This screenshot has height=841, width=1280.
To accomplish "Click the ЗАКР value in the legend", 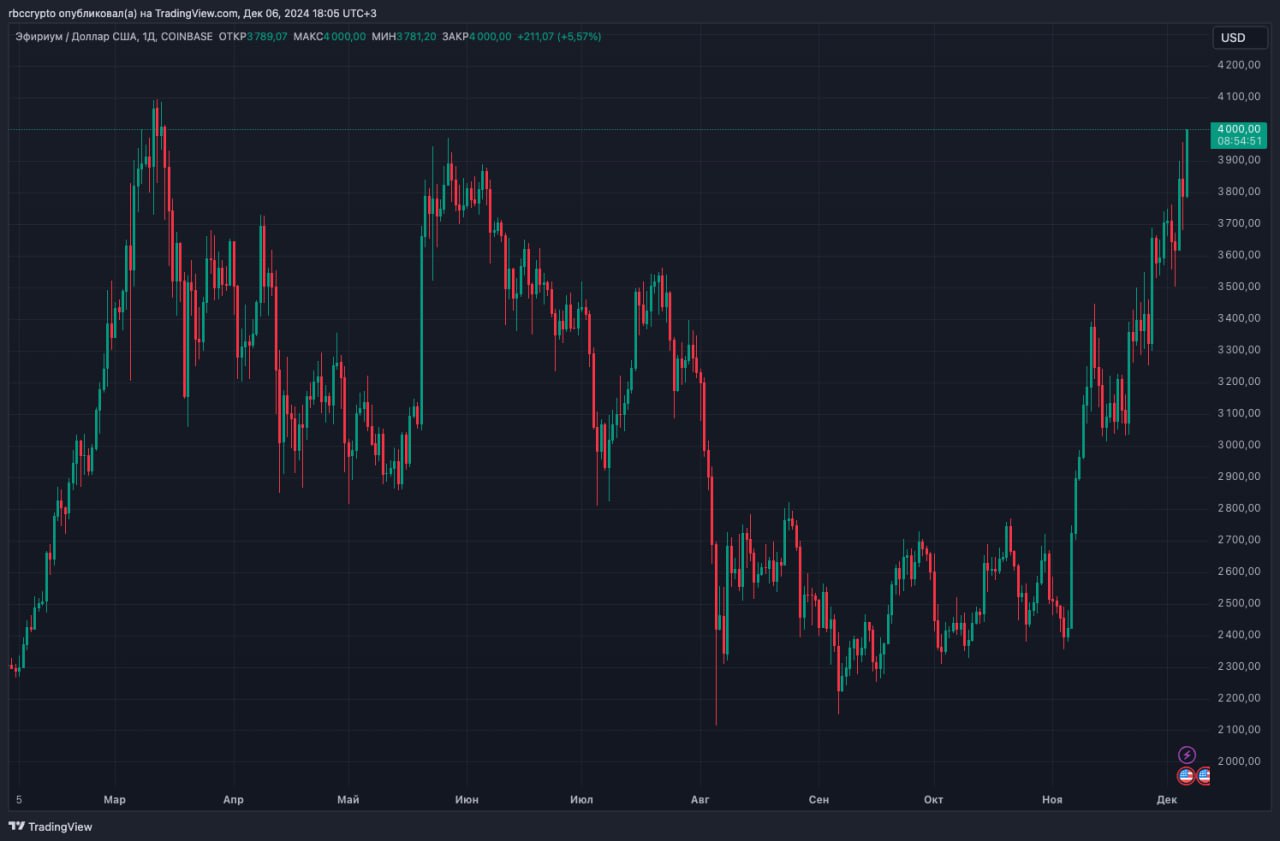I will pos(490,36).
